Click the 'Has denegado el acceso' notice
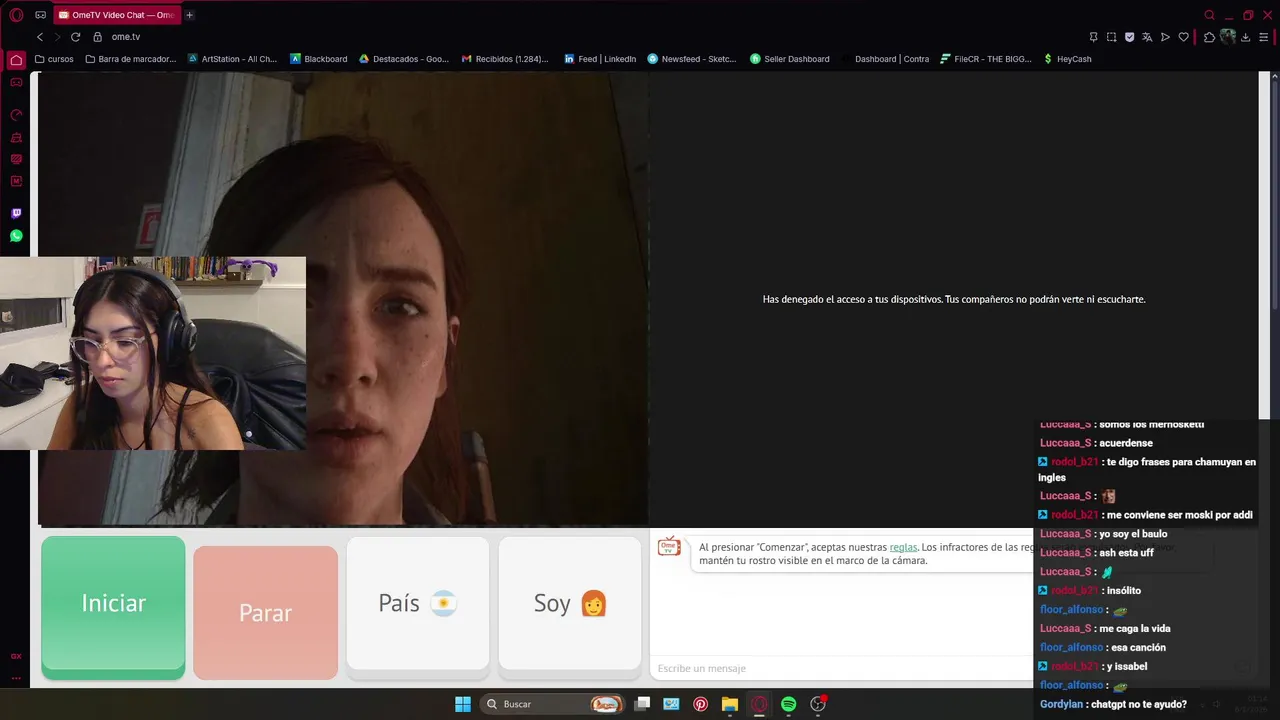 click(954, 299)
